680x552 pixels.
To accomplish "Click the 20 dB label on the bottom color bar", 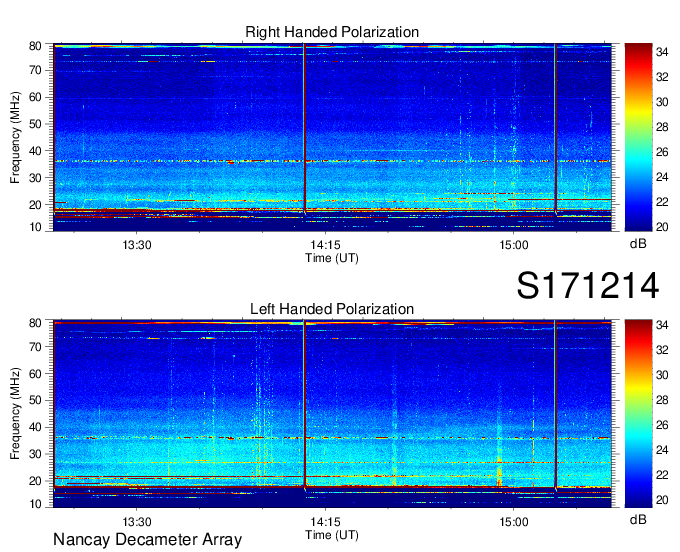I will pos(662,500).
